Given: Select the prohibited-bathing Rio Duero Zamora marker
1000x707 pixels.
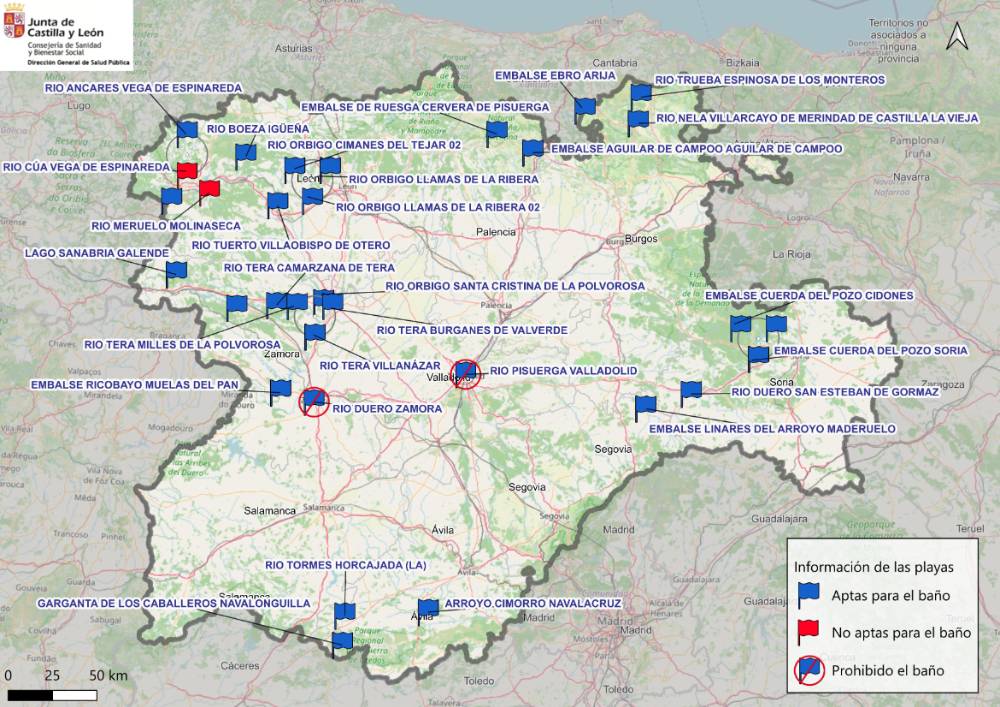Looking at the screenshot, I should click(314, 402).
